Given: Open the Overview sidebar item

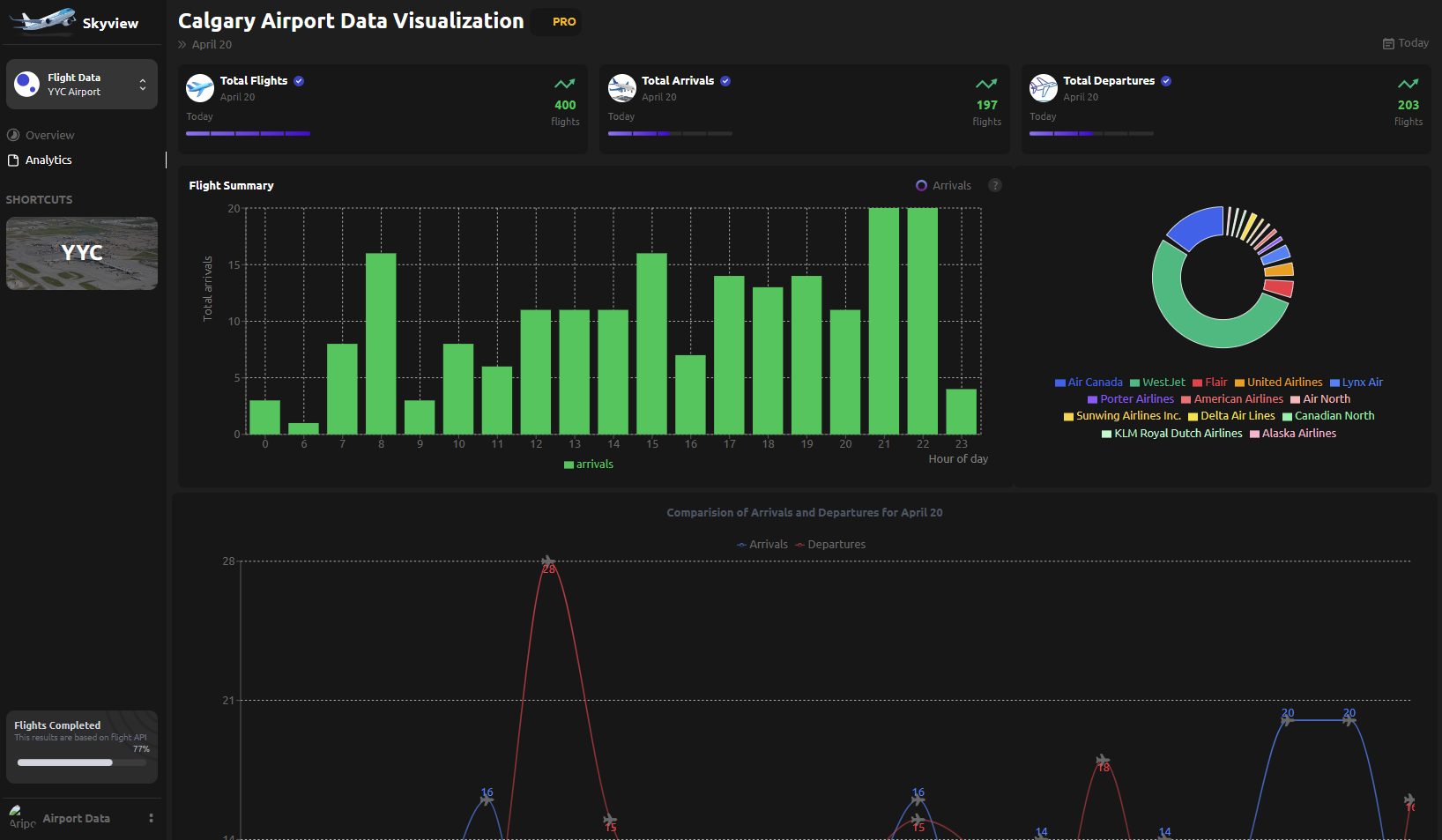Looking at the screenshot, I should click(x=49, y=136).
